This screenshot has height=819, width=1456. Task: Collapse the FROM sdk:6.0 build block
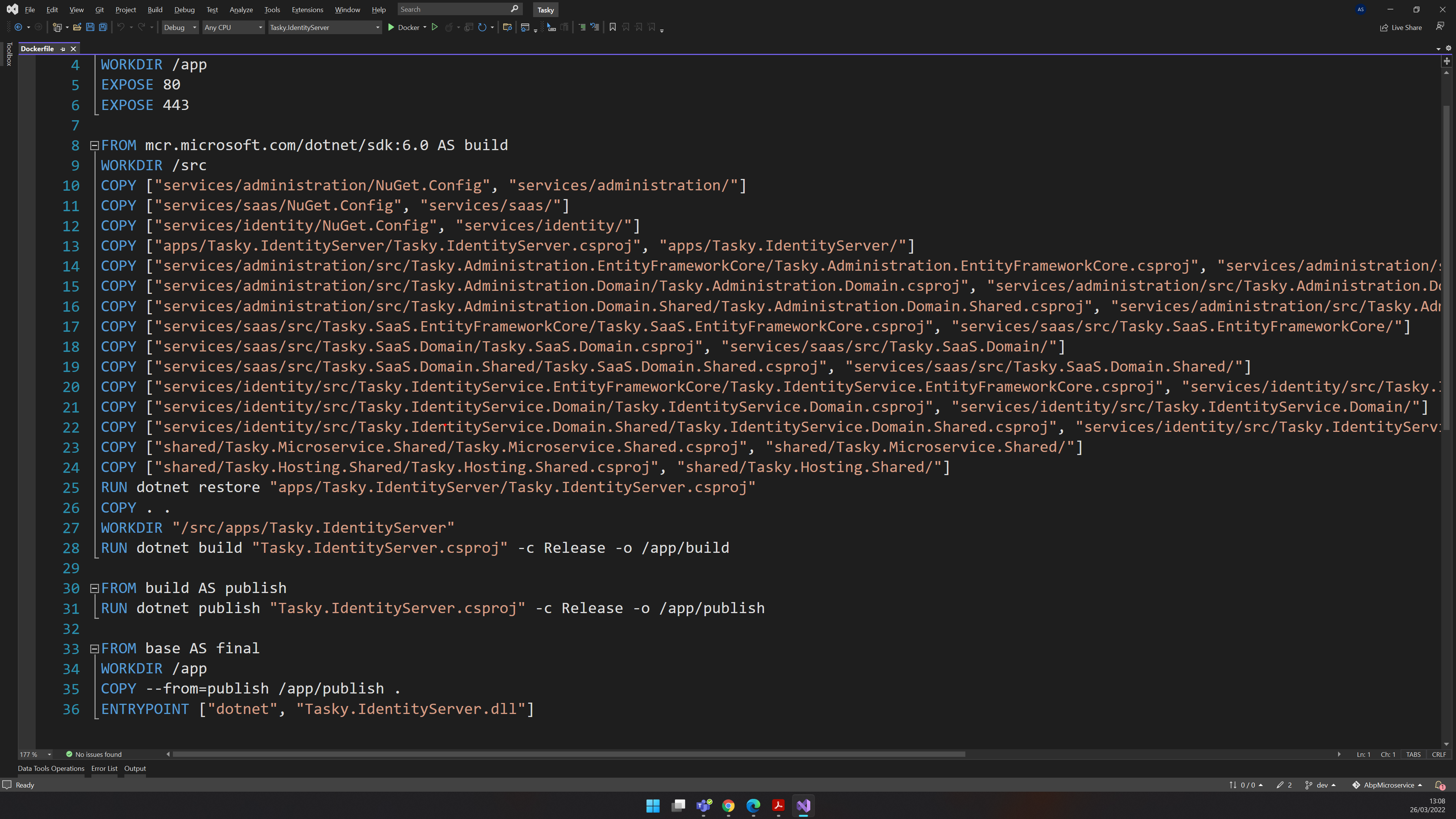pos(95,146)
